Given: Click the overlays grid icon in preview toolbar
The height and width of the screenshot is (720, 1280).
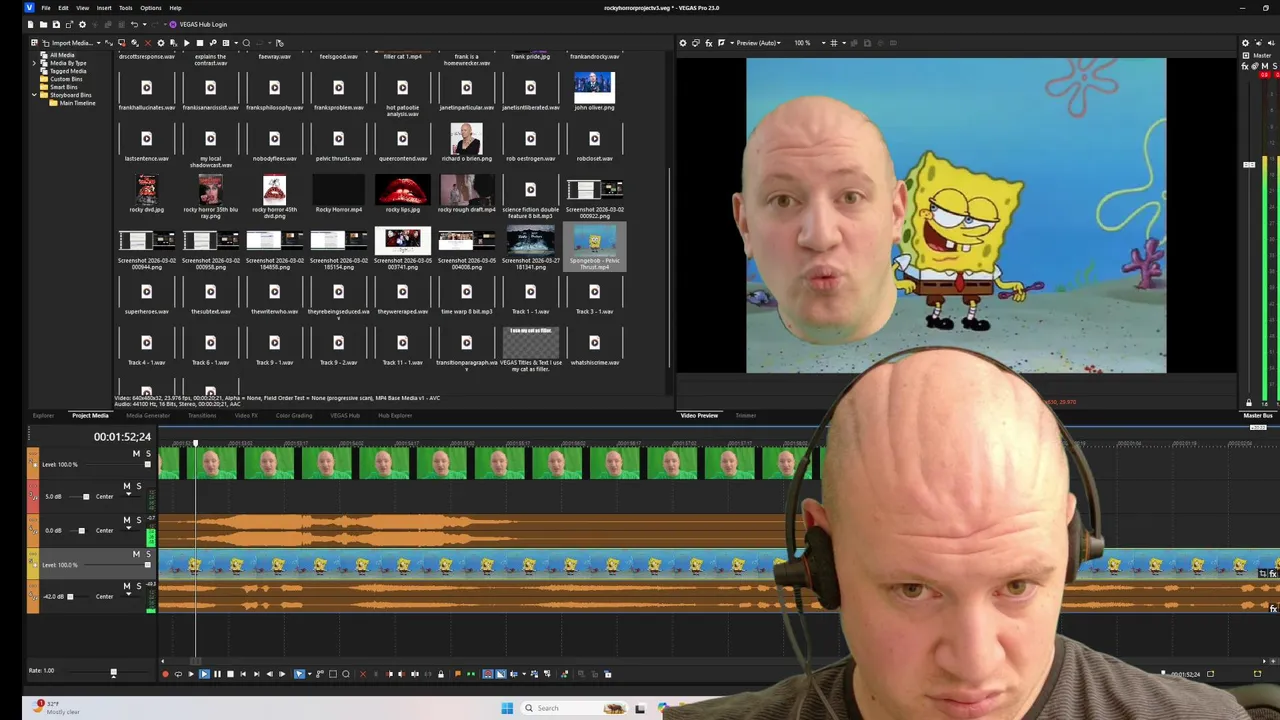Looking at the screenshot, I should tap(835, 43).
